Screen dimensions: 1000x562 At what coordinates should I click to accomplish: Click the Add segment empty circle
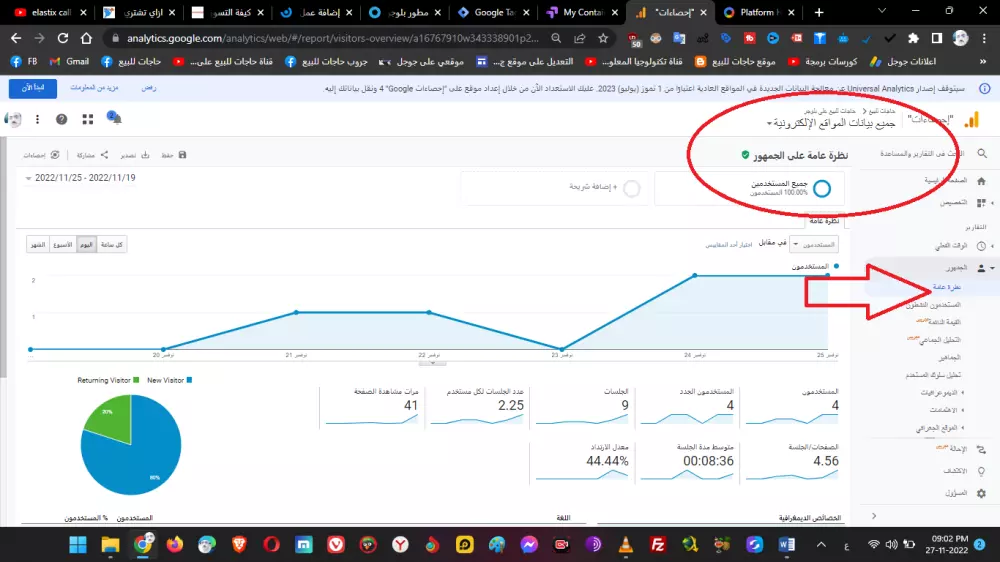[631, 188]
